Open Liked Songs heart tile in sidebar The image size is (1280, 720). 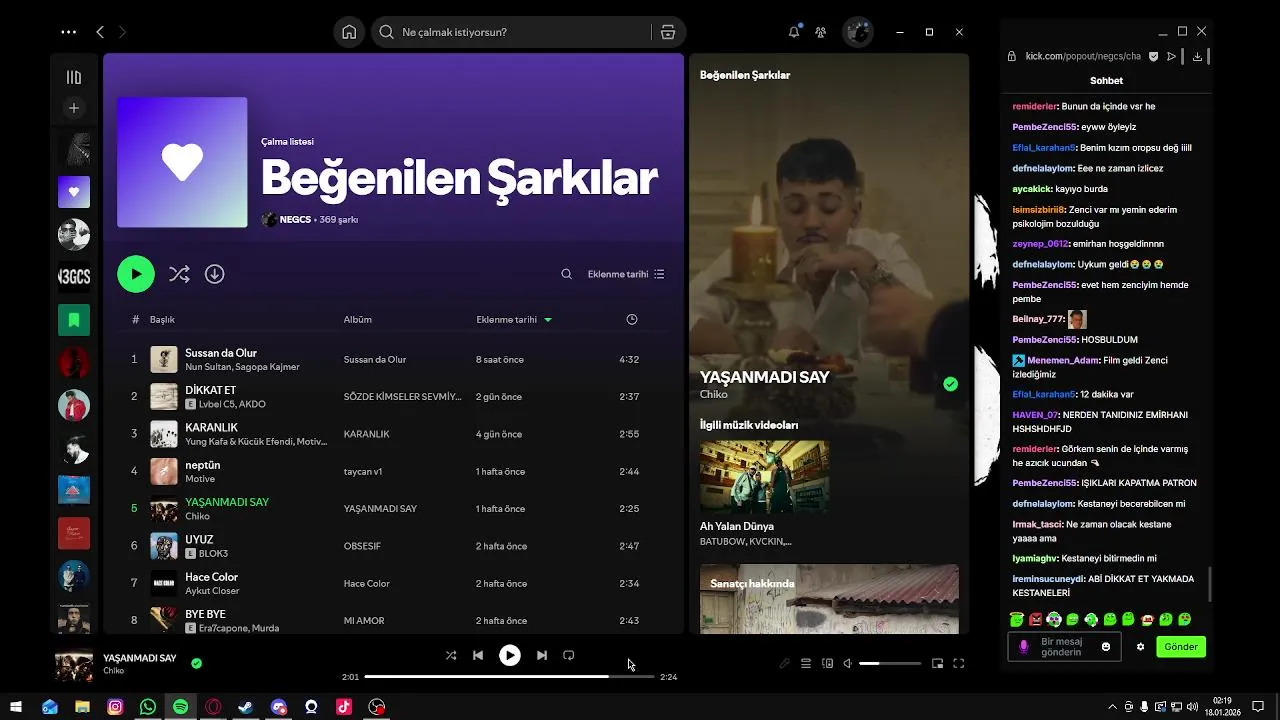(74, 191)
